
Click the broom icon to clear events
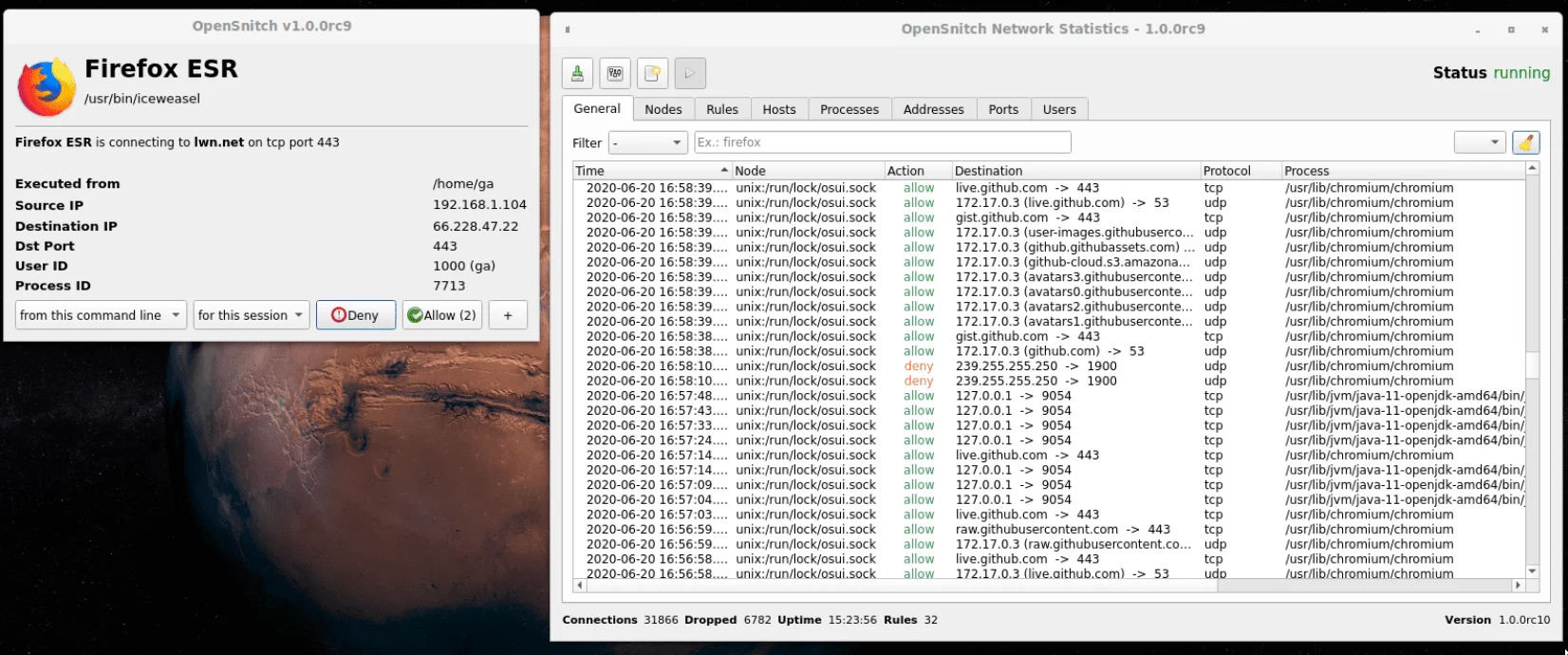click(1525, 142)
